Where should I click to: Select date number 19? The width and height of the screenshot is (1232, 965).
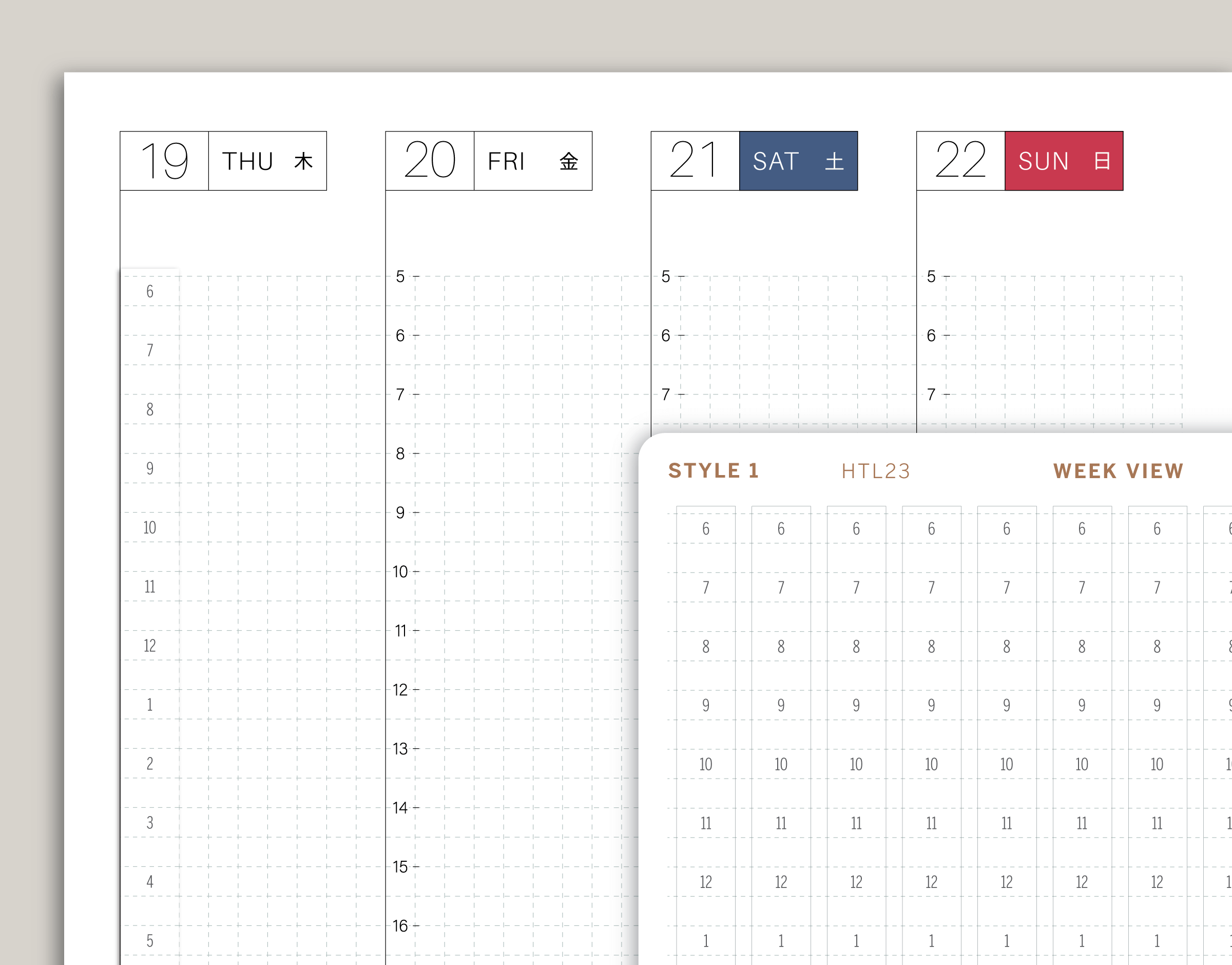(x=164, y=162)
